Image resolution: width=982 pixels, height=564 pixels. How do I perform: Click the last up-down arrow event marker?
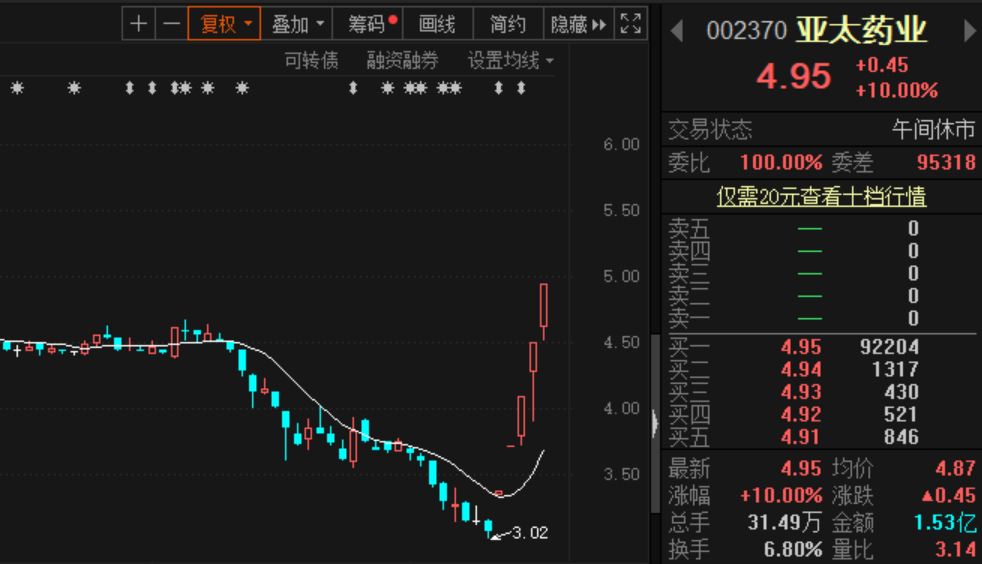(x=521, y=88)
